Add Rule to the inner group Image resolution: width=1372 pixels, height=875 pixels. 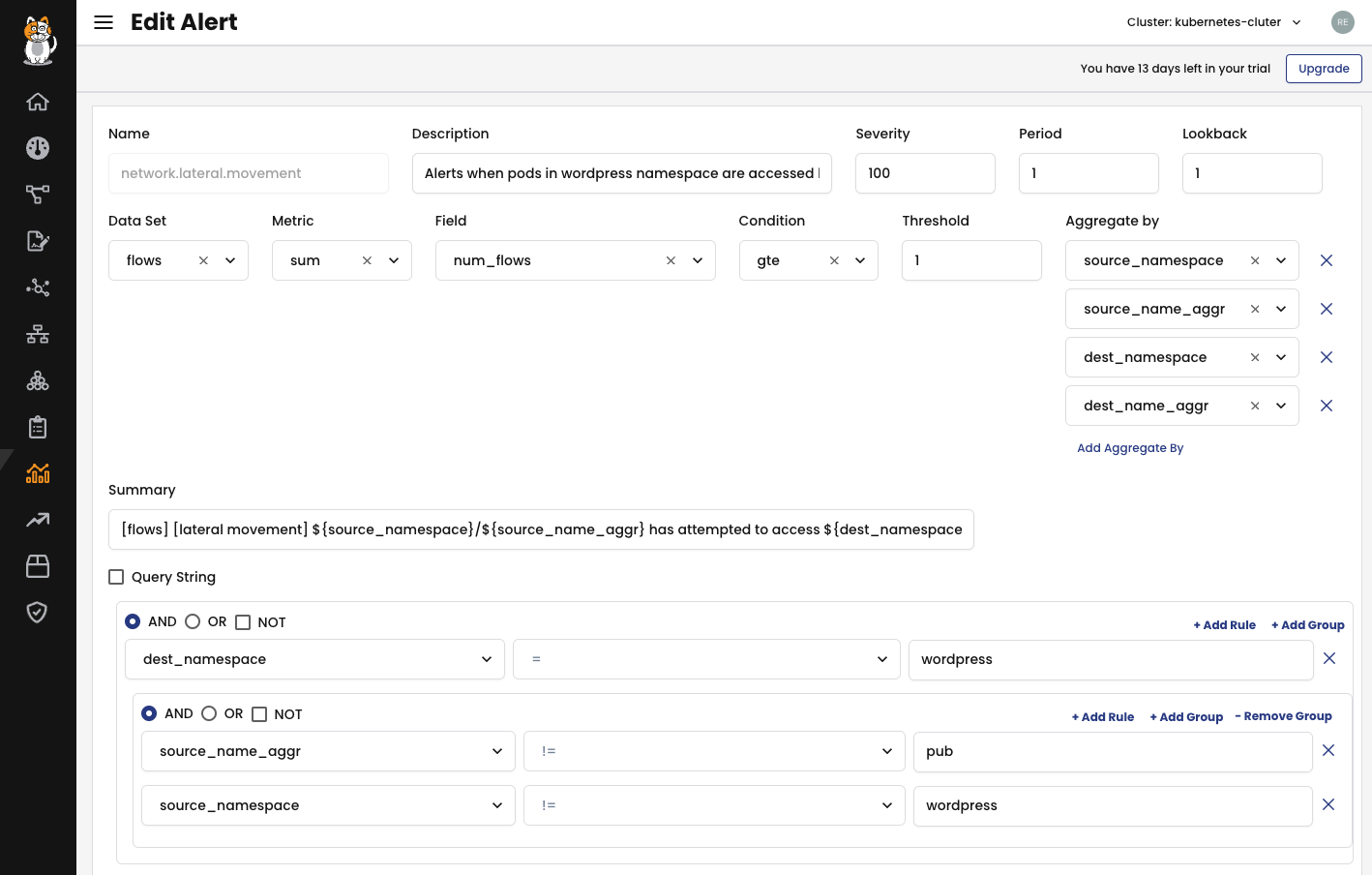1103,717
